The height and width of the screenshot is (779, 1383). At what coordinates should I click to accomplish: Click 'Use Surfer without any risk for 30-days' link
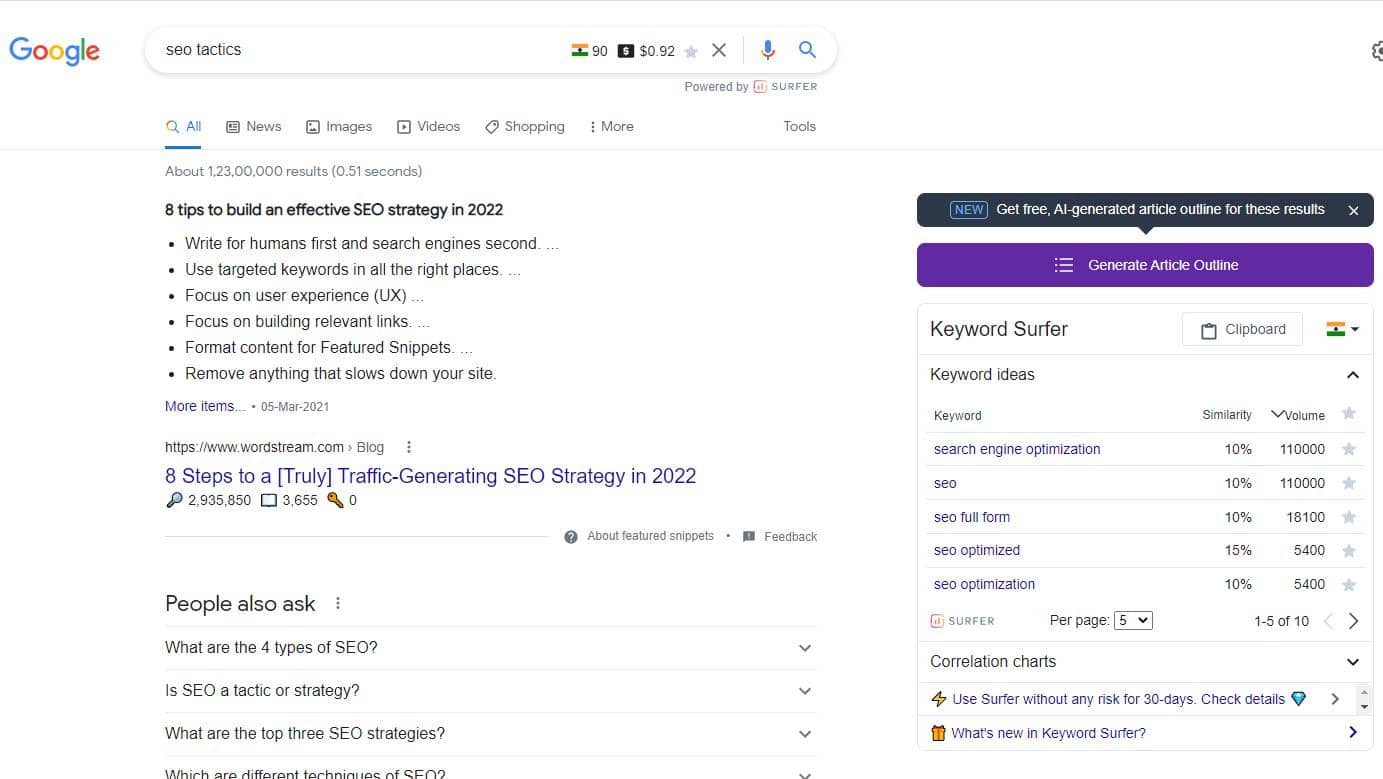[1118, 699]
